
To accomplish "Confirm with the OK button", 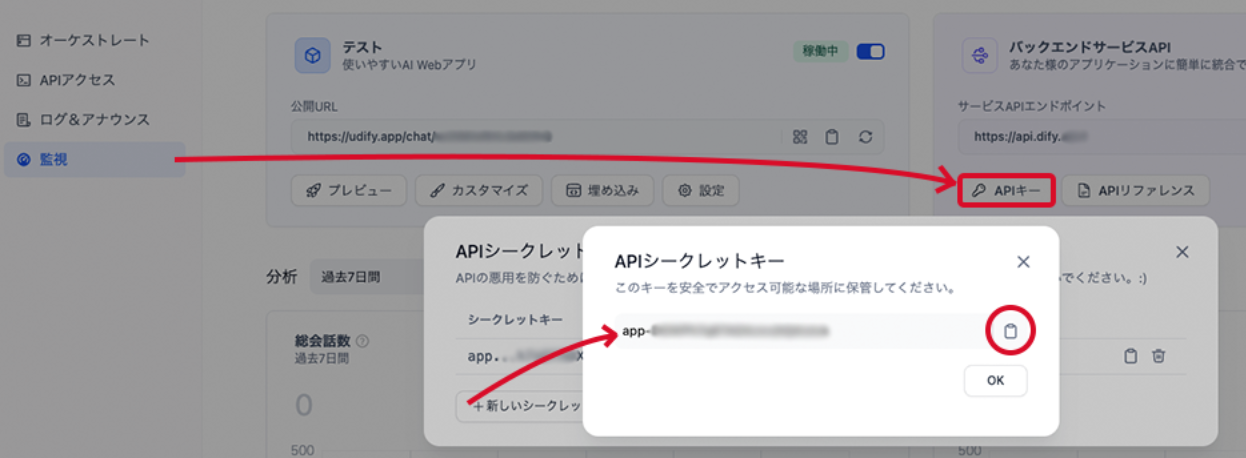I will pos(995,381).
